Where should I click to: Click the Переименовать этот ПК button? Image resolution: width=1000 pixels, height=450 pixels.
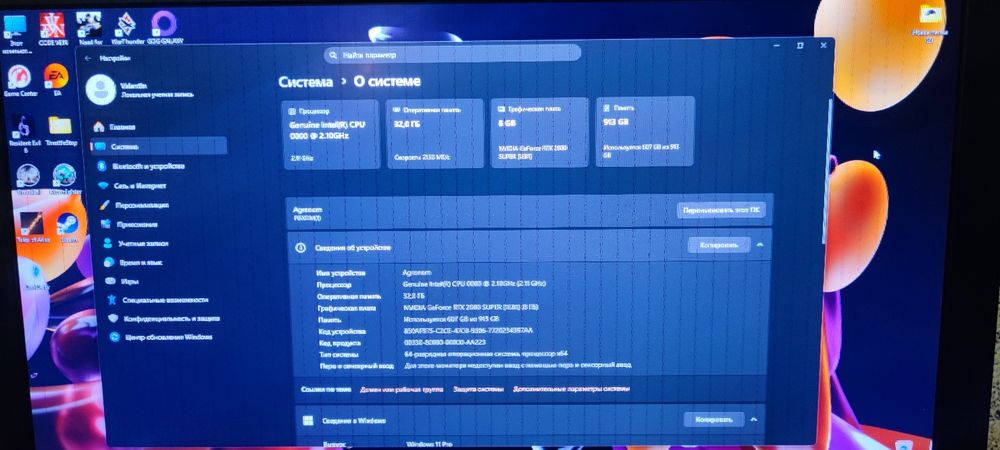coord(721,210)
